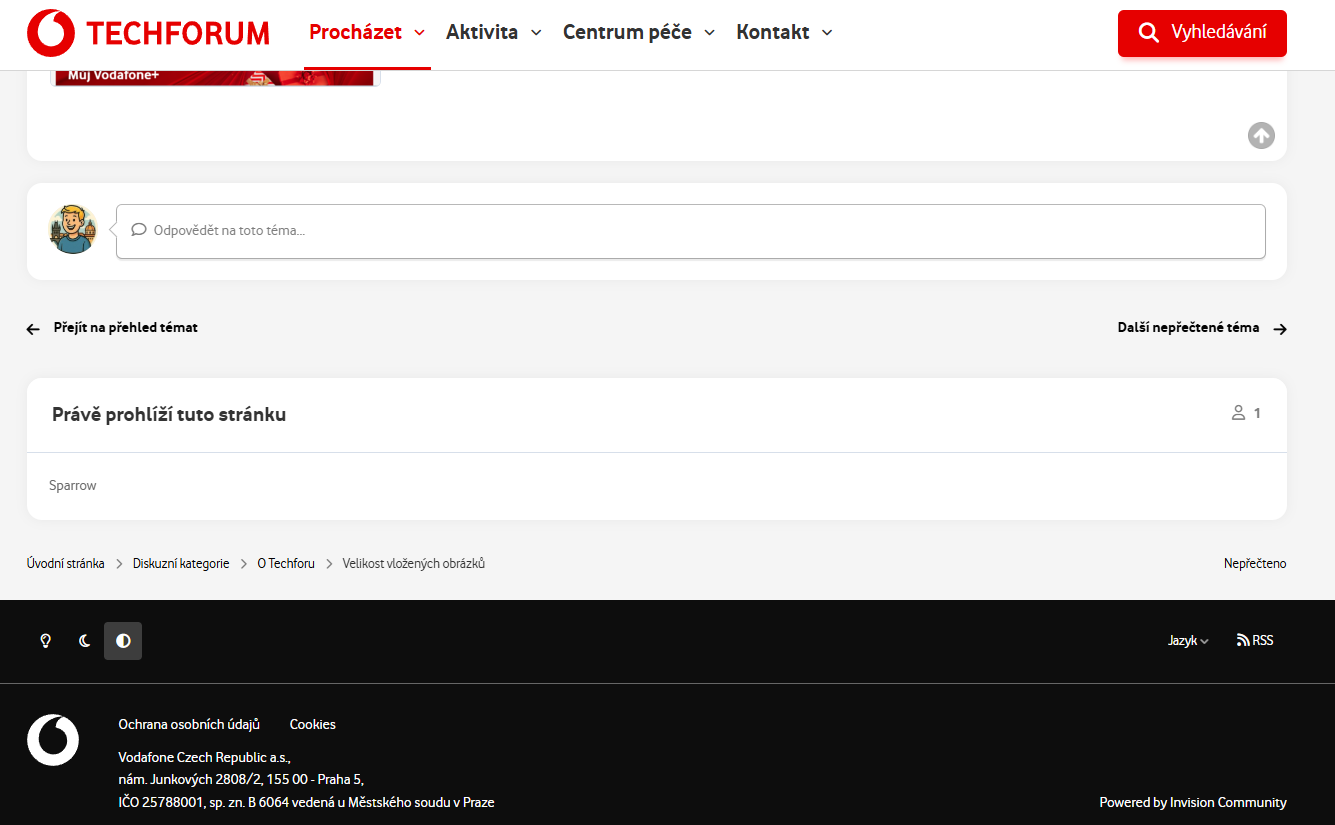Click the red Vyhledávání search button
Image resolution: width=1335 pixels, height=825 pixels.
coord(1202,33)
